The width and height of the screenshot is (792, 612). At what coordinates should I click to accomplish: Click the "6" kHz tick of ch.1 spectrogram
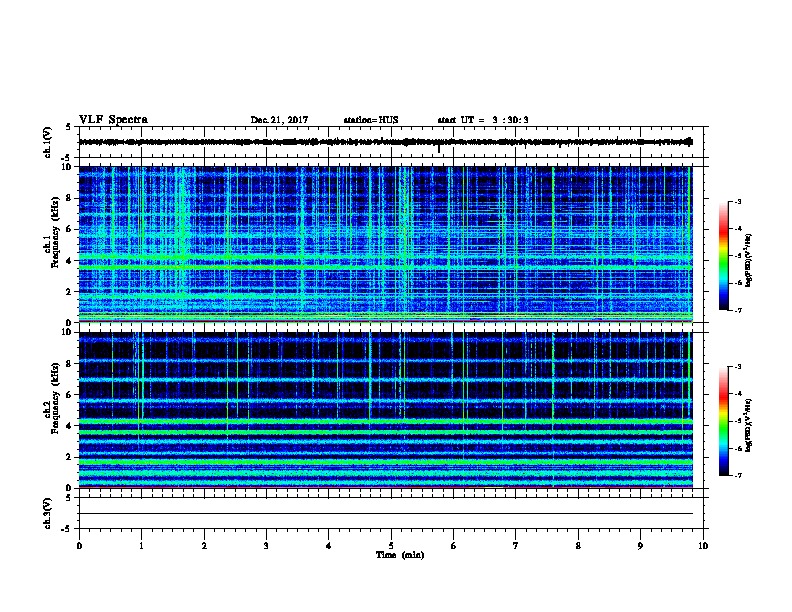click(x=69, y=229)
